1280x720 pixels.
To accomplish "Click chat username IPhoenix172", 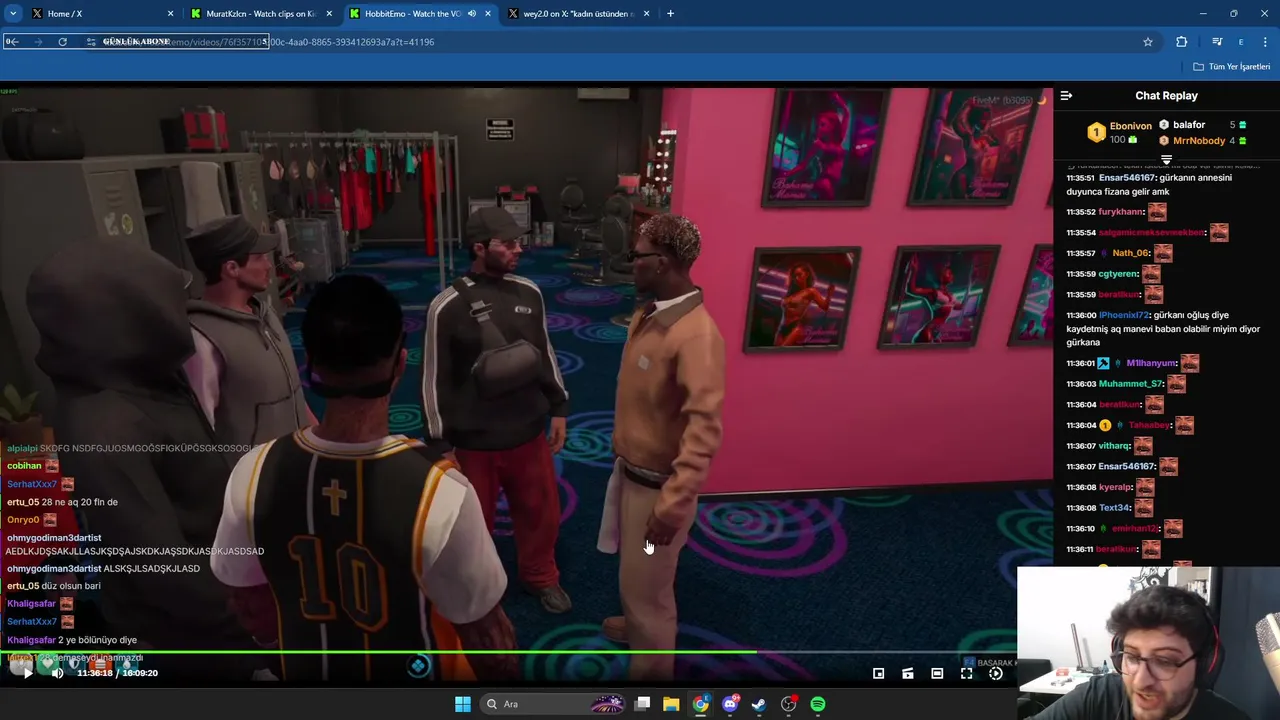I will [1124, 315].
